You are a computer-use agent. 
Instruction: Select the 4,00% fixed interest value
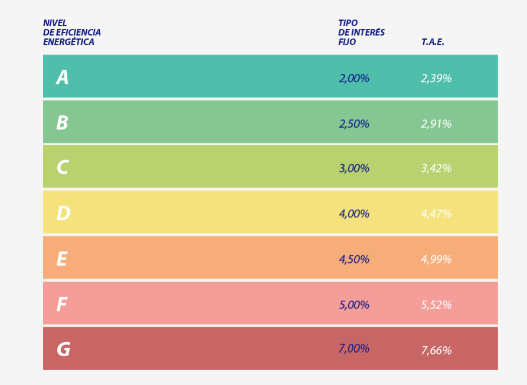(x=354, y=214)
